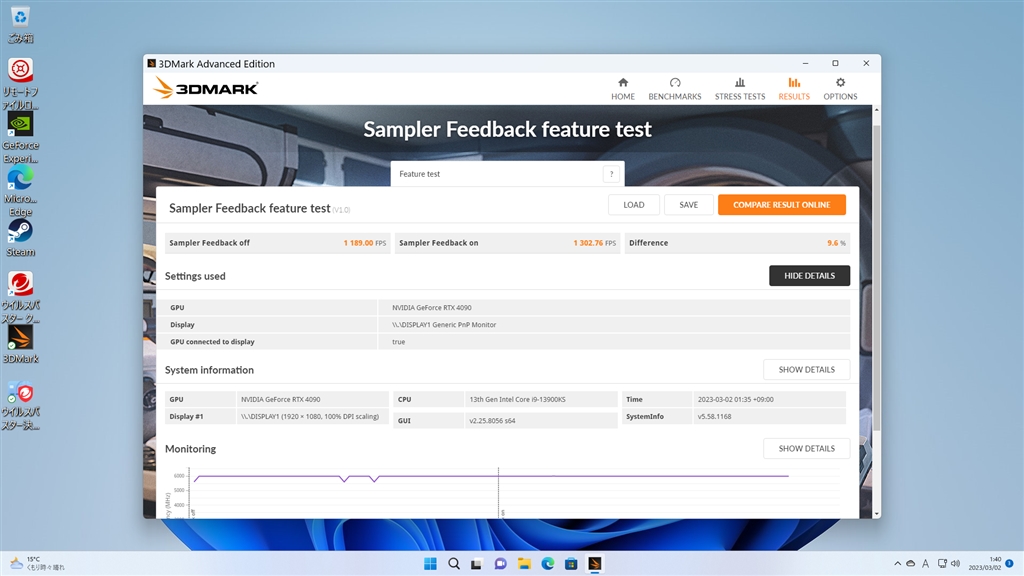Open Microsoft Store from taskbar
1024x576 pixels.
tap(571, 564)
